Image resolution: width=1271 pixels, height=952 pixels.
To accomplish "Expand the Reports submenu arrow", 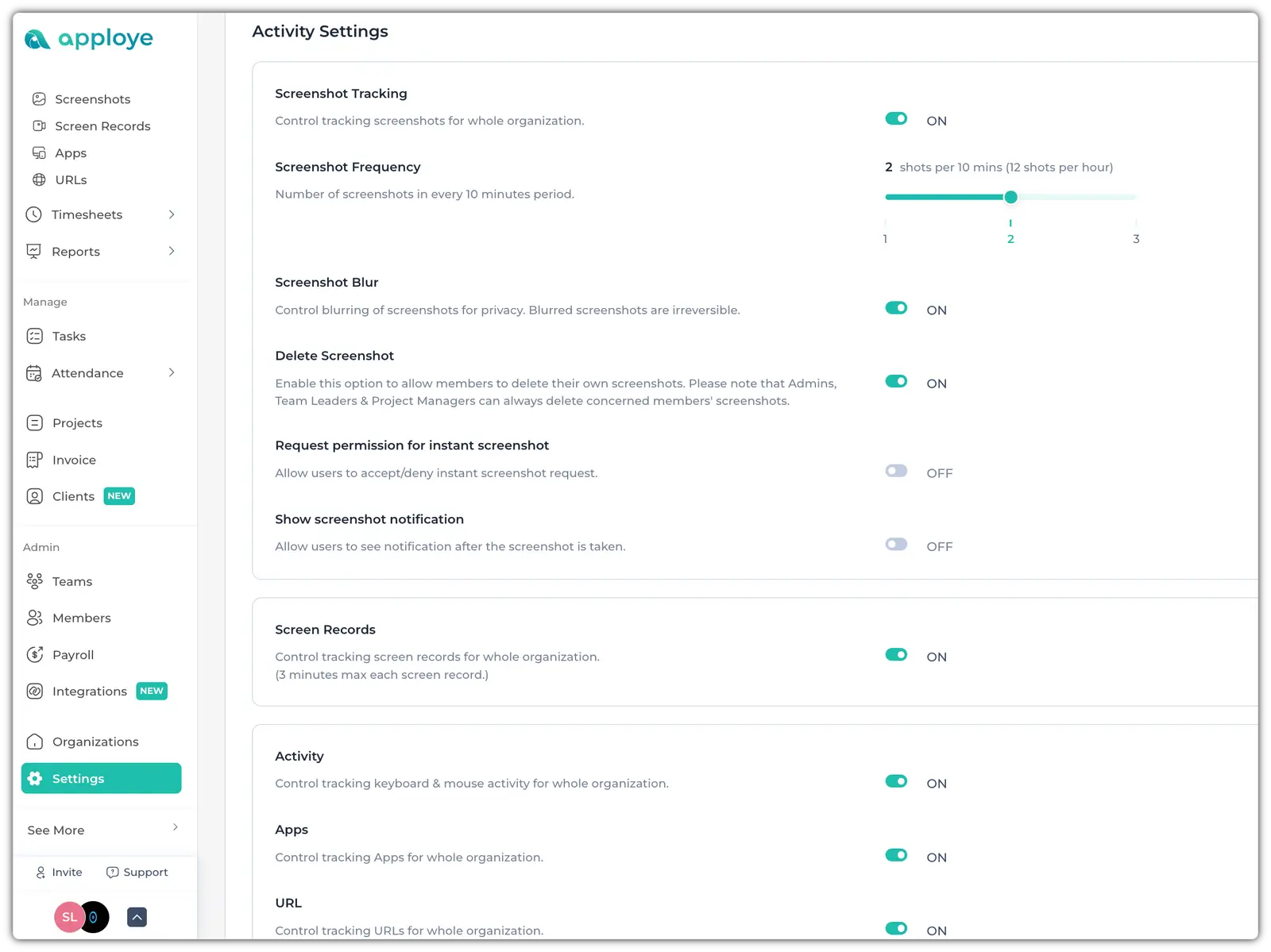I will [x=172, y=252].
